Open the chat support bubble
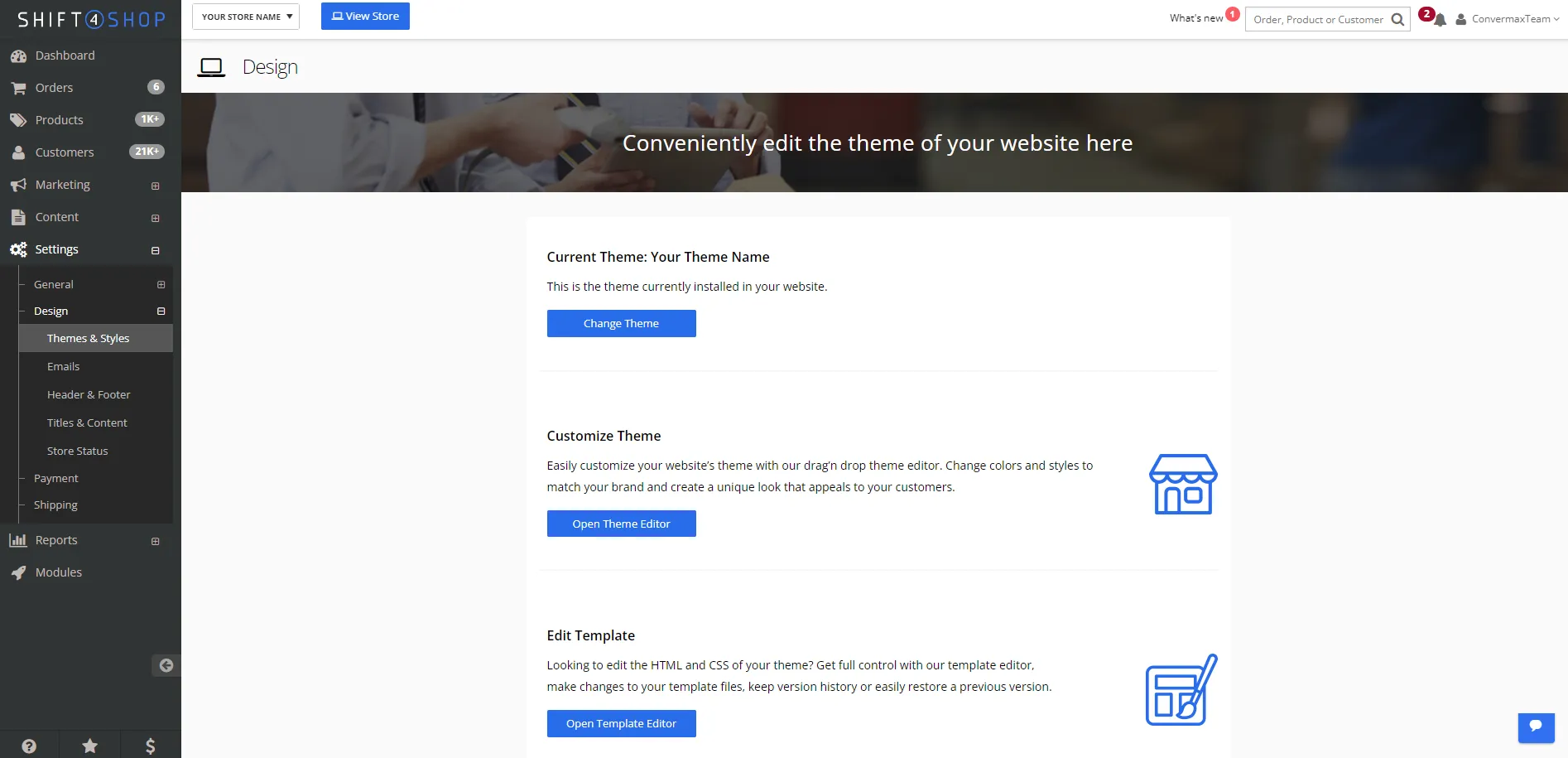This screenshot has height=758, width=1568. tap(1536, 727)
